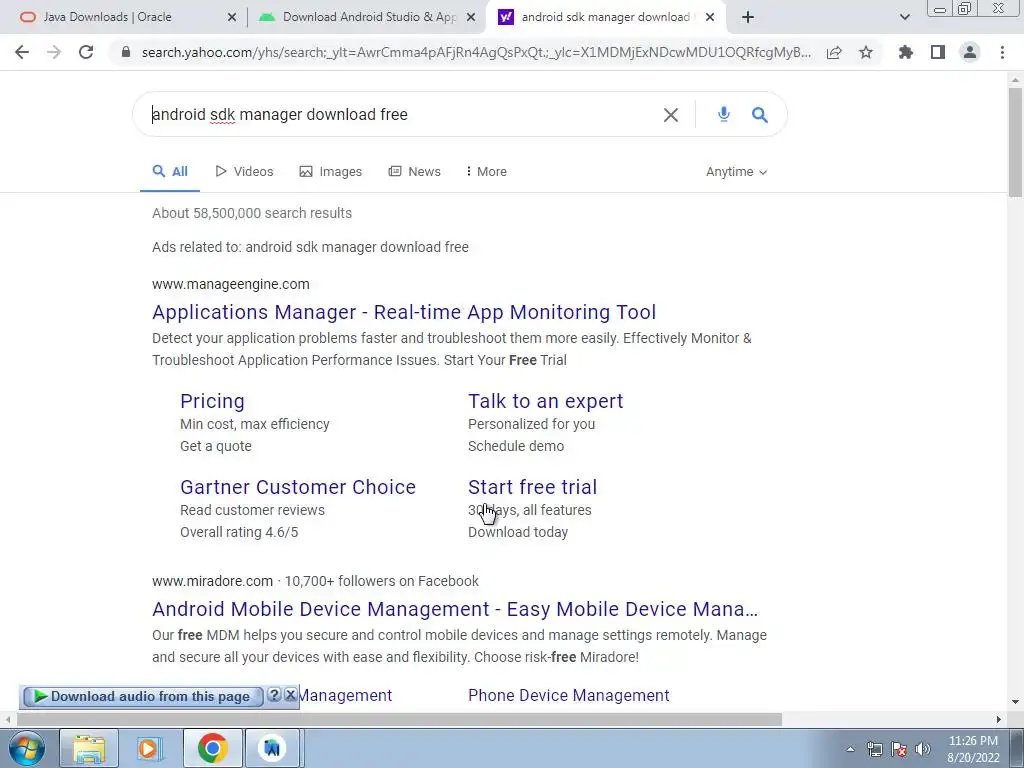Switch to Images results
Screen dimensions: 1024x768
click(x=330, y=172)
